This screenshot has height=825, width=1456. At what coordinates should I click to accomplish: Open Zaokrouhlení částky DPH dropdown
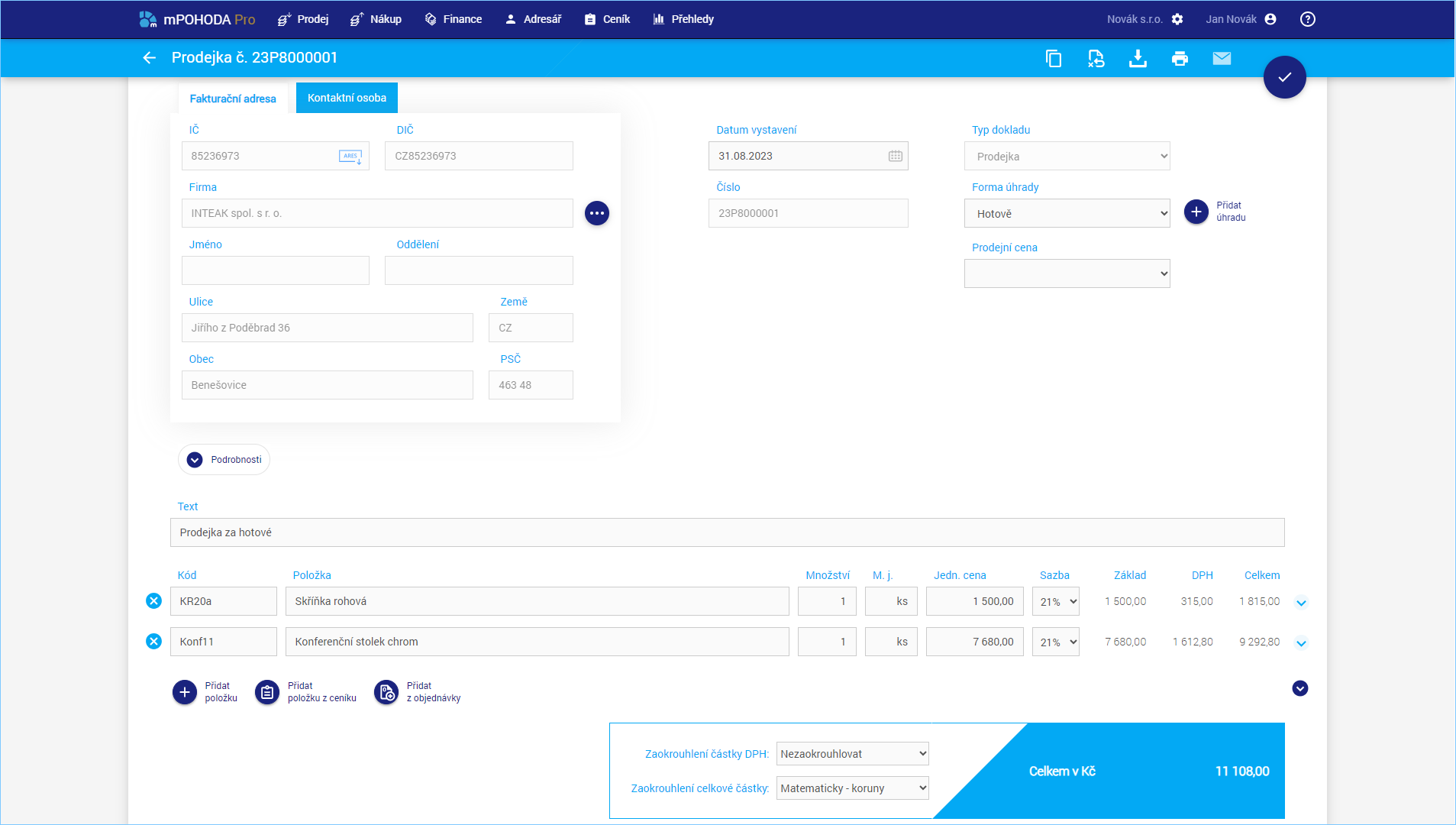point(852,754)
